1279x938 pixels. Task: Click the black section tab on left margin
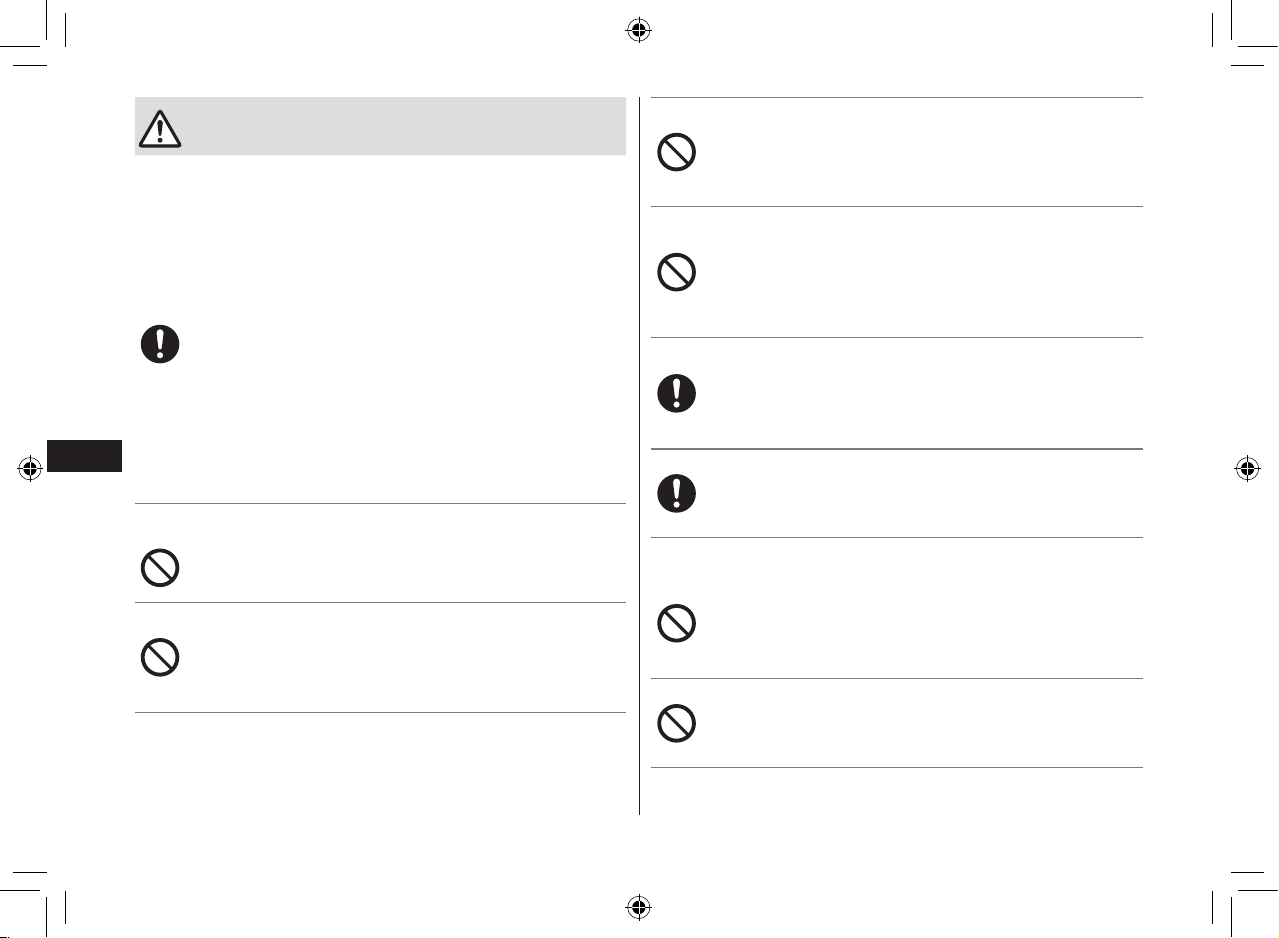(x=84, y=455)
